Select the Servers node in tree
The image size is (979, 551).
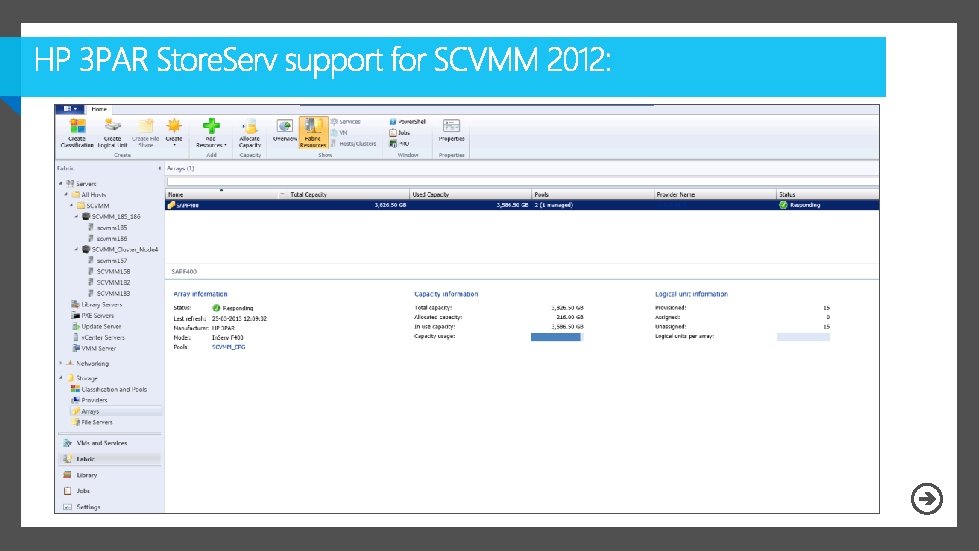(81, 183)
